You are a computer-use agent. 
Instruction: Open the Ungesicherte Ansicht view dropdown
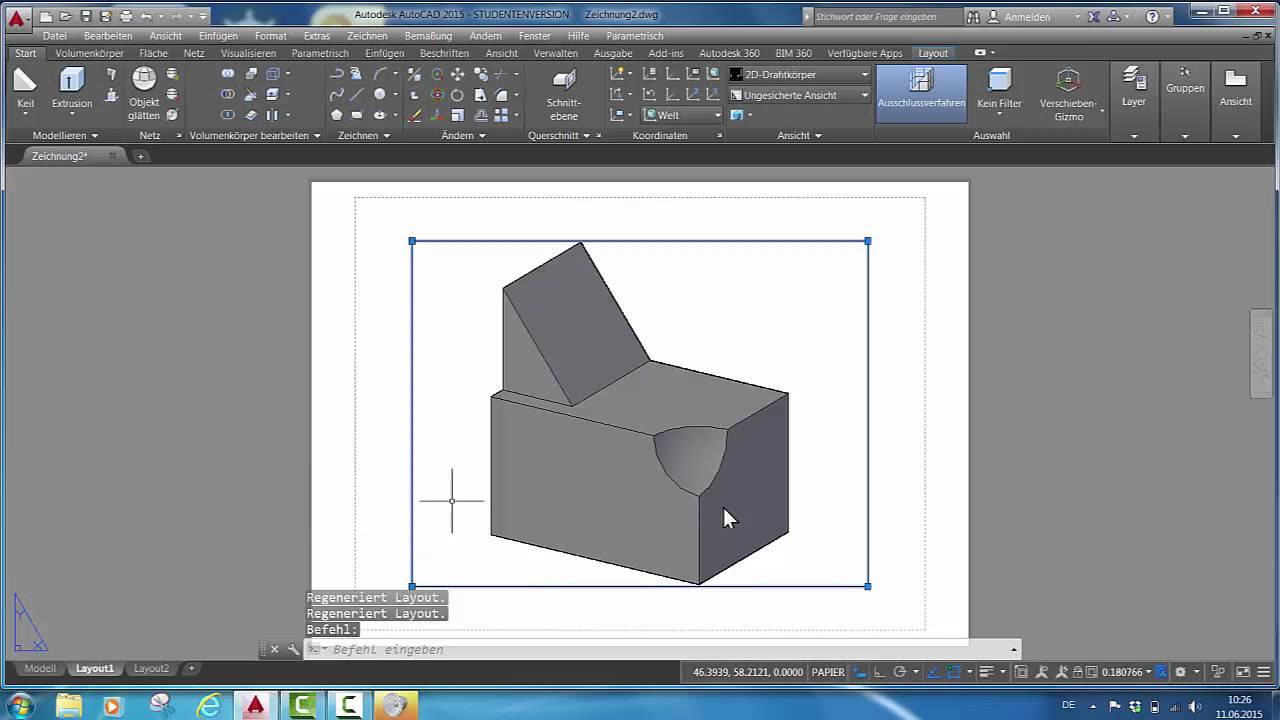point(799,95)
